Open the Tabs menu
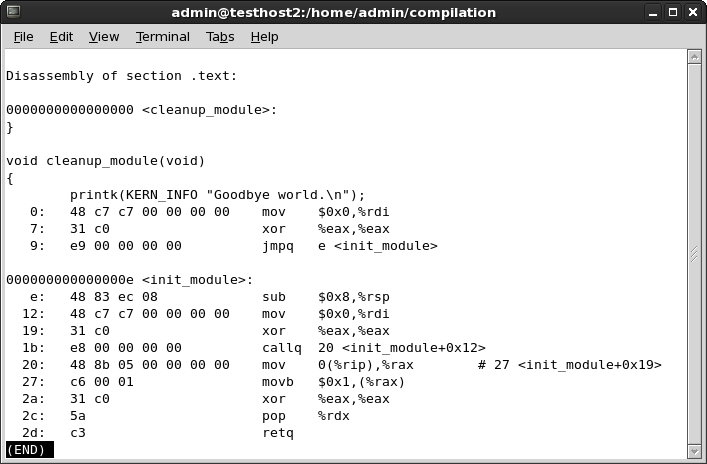This screenshot has width=707, height=464. (x=220, y=37)
